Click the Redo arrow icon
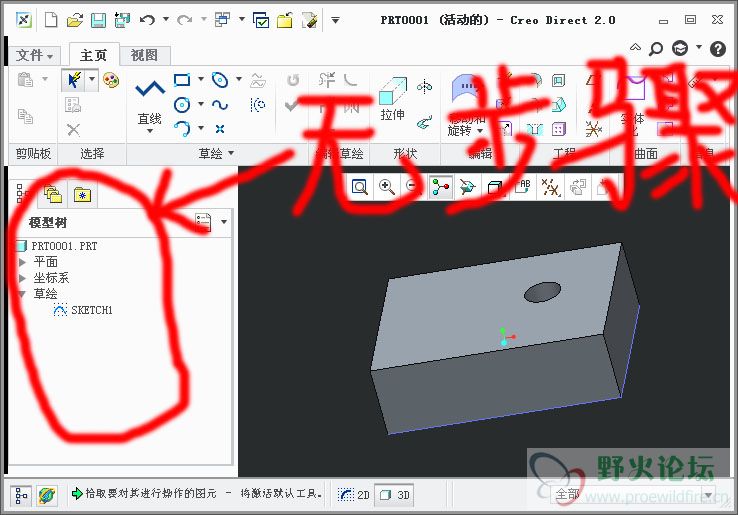Viewport: 738px width, 515px height. tap(184, 20)
